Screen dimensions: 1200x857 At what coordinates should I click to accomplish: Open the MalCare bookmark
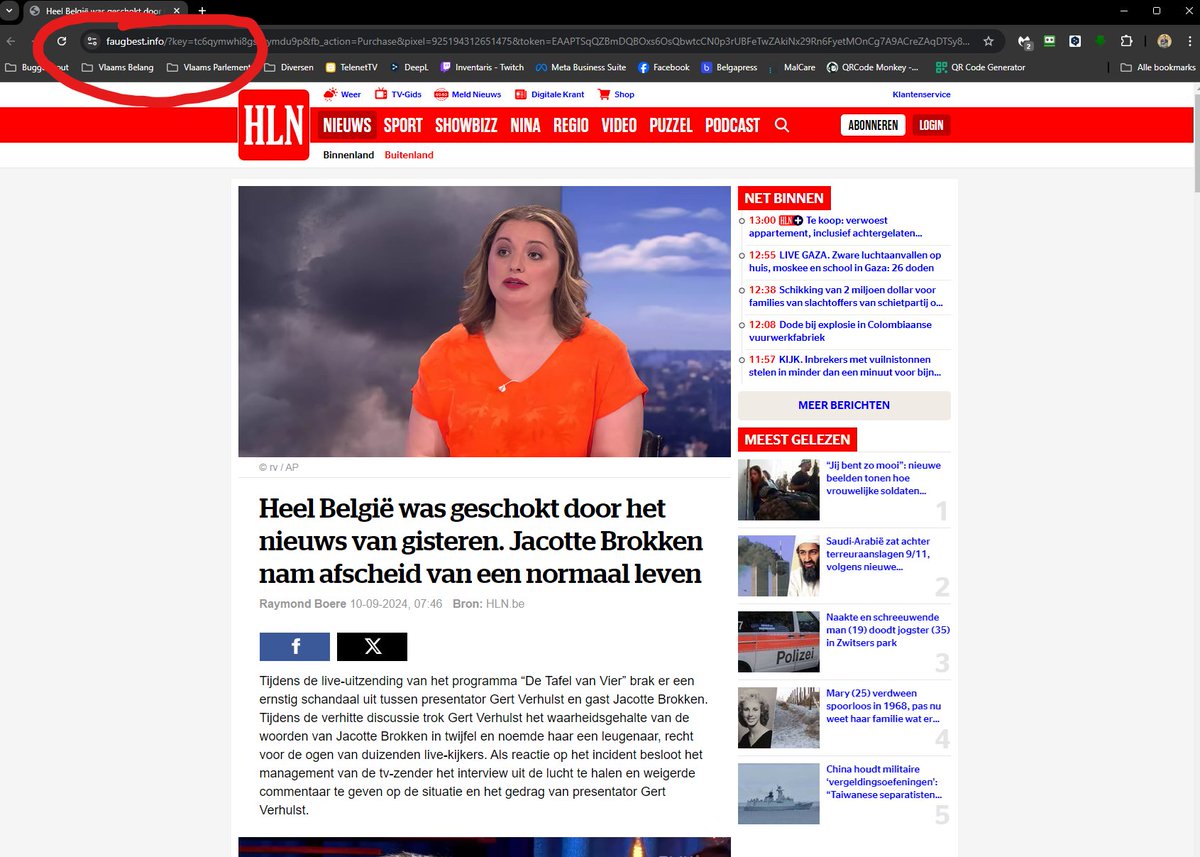(x=792, y=67)
